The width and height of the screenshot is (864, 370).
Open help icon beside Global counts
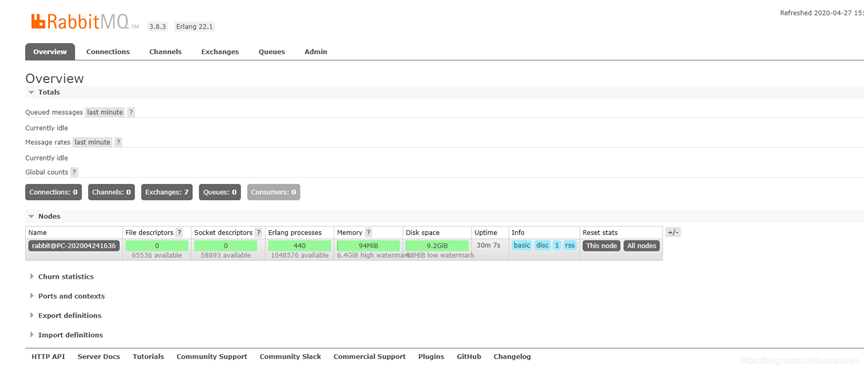[x=74, y=172]
